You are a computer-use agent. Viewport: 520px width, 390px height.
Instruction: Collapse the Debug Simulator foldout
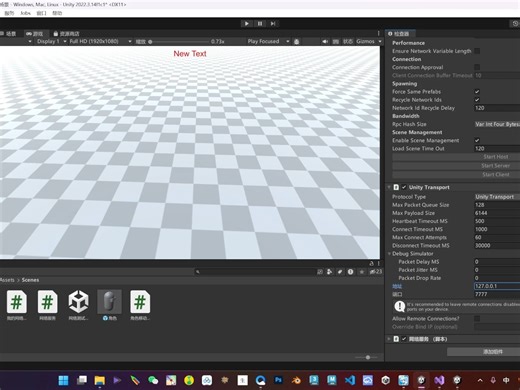(389, 254)
